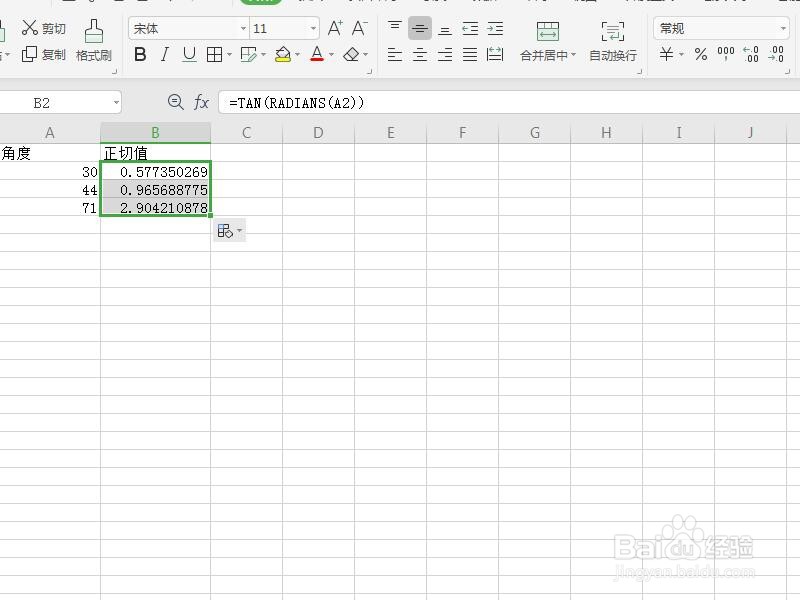Open alignment group dialog launcher
This screenshot has height=600, width=800.
pyautogui.click(x=639, y=72)
